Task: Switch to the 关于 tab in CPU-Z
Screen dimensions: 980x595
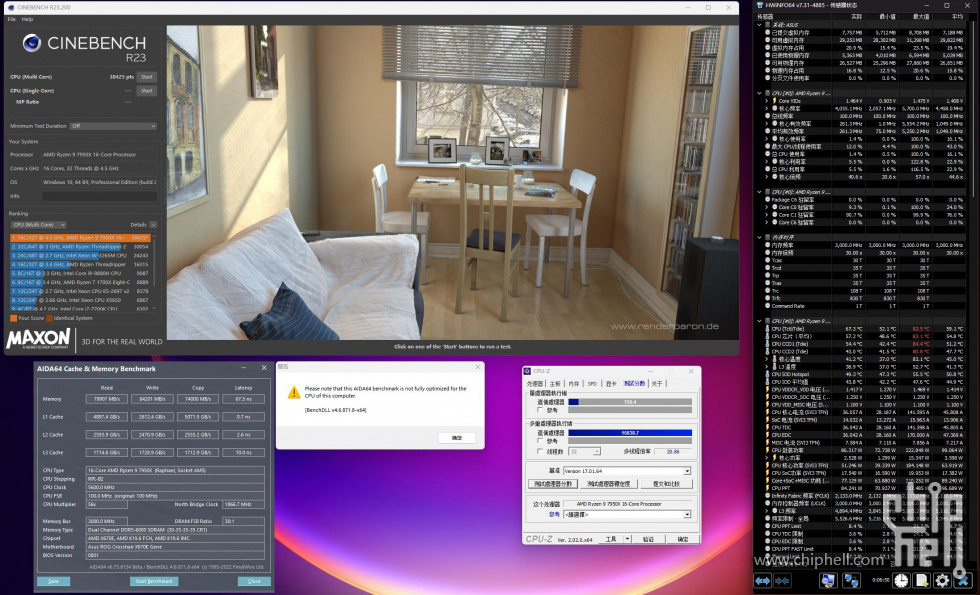Action: tap(657, 384)
